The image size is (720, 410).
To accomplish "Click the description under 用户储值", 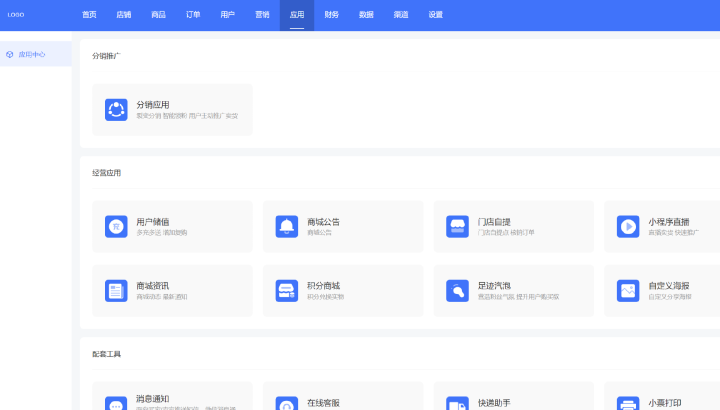I will 162,233.
